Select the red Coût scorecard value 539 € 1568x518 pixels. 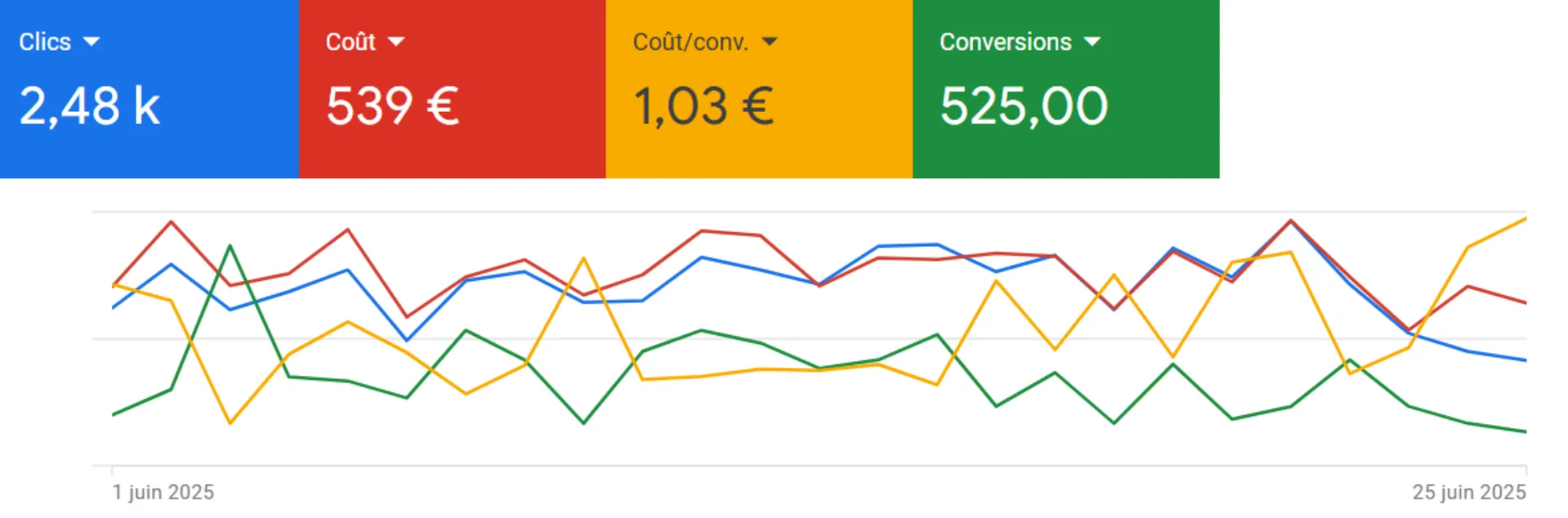click(x=393, y=106)
